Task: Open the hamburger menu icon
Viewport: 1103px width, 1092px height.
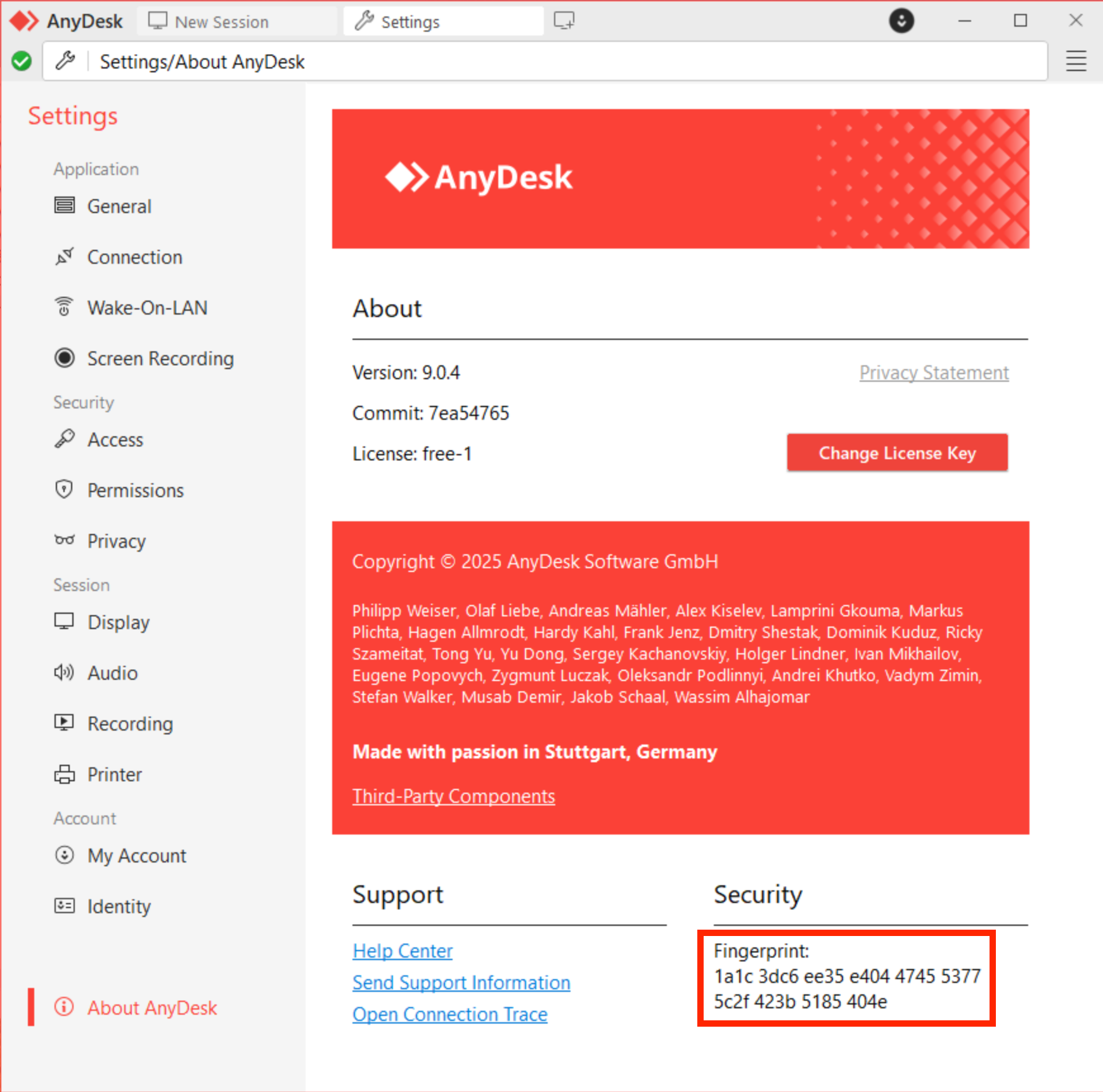Action: 1076,61
